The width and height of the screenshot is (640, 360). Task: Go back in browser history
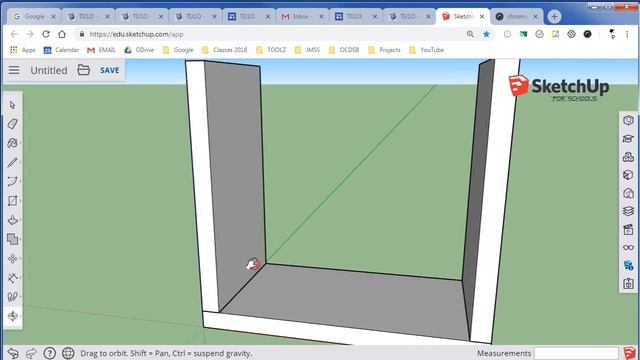[x=14, y=34]
